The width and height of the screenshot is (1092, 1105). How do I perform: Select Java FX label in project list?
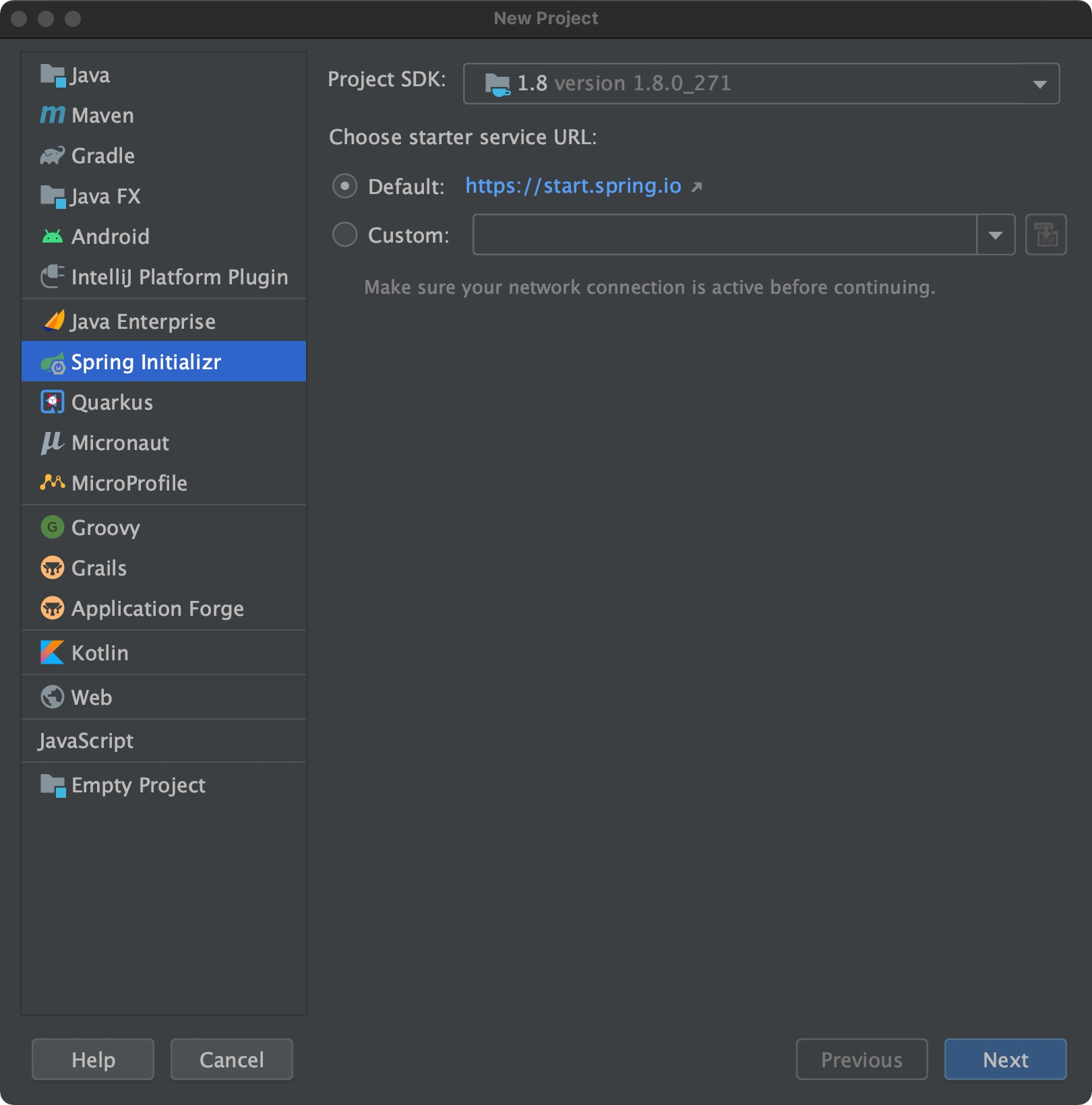[x=106, y=197]
